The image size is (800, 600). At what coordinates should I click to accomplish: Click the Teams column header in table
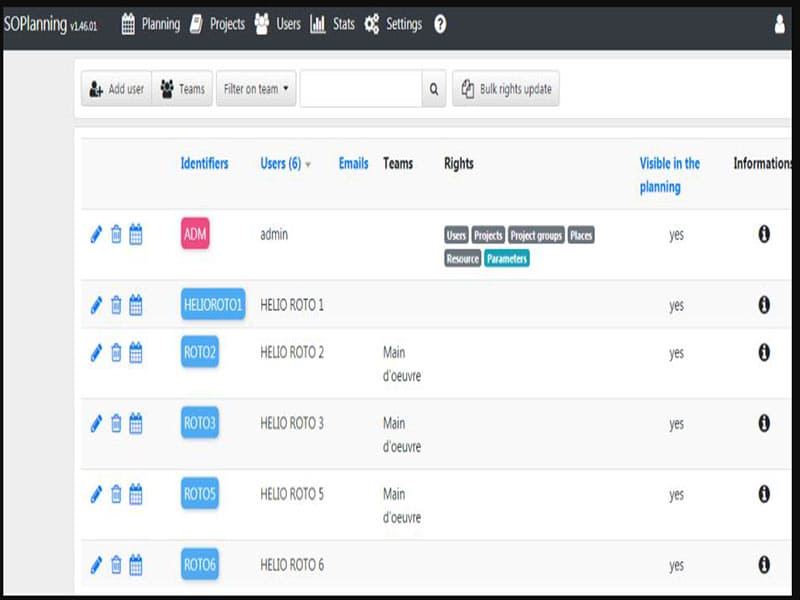point(398,164)
